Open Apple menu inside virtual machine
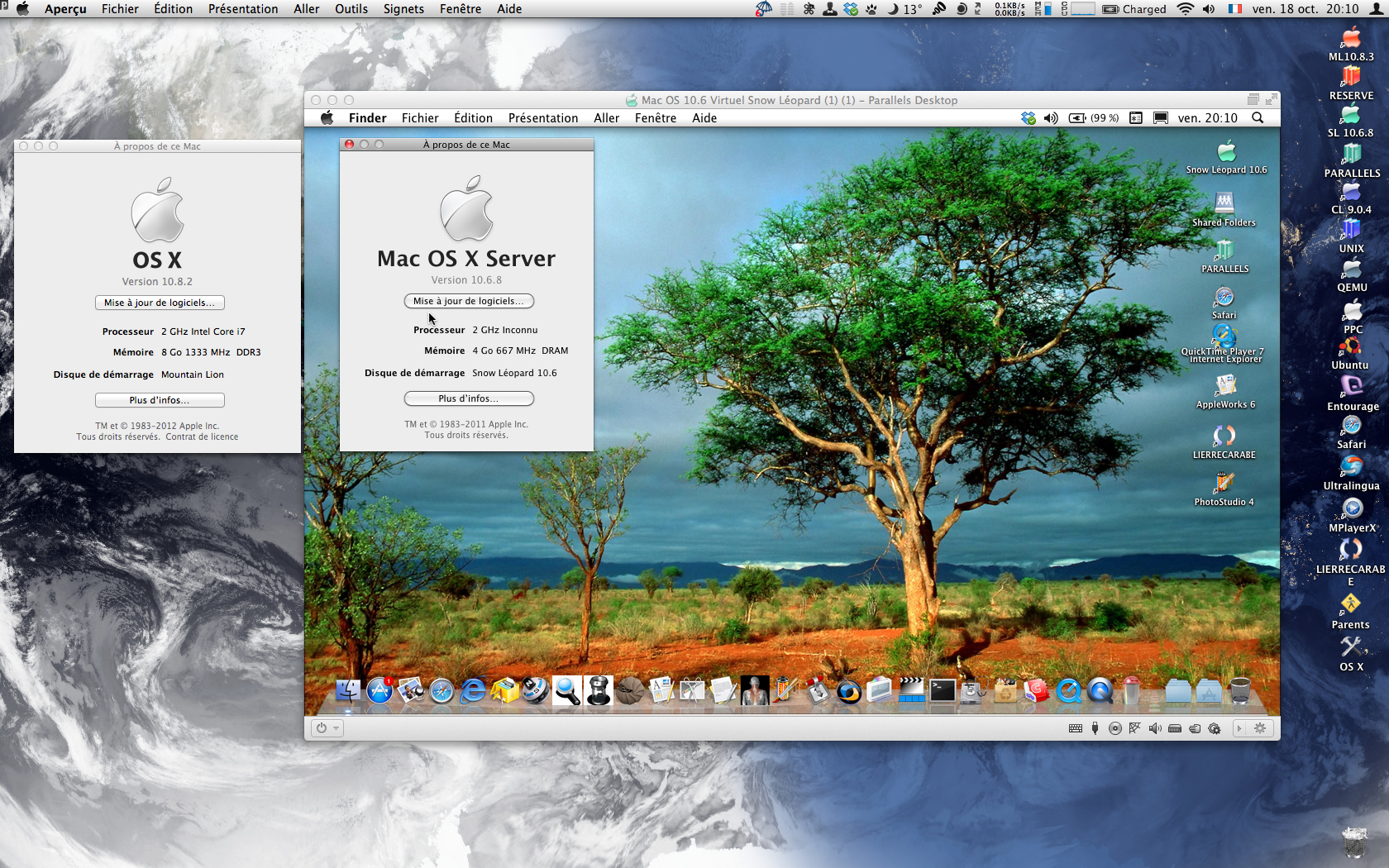Screen dimensions: 1389x868 327,118
